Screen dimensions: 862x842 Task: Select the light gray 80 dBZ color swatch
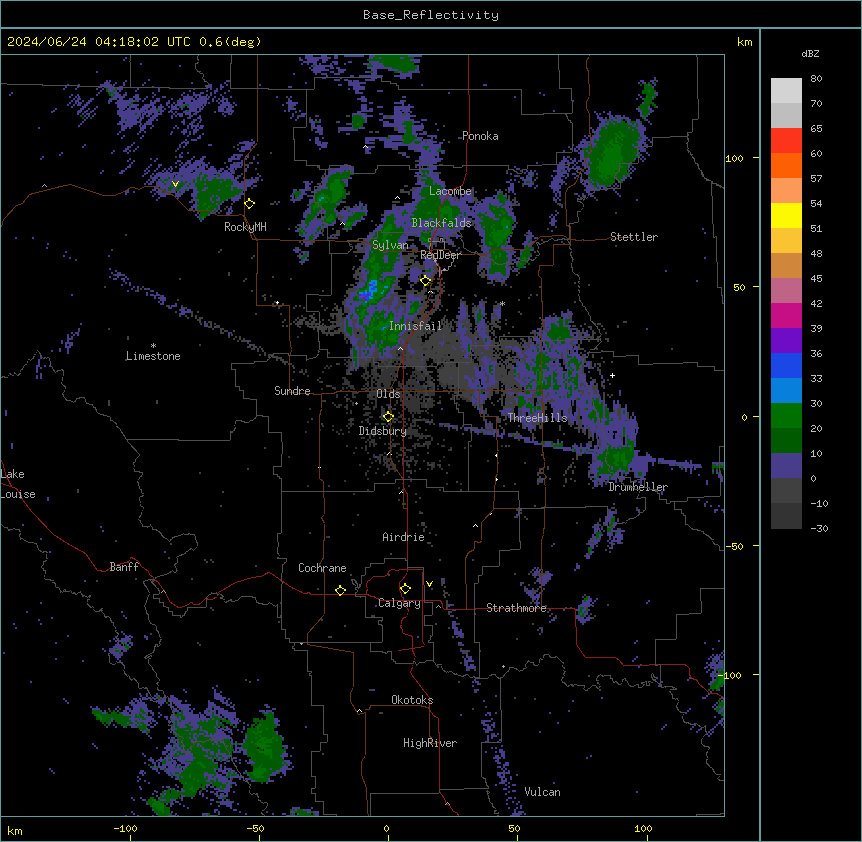pyautogui.click(x=786, y=90)
